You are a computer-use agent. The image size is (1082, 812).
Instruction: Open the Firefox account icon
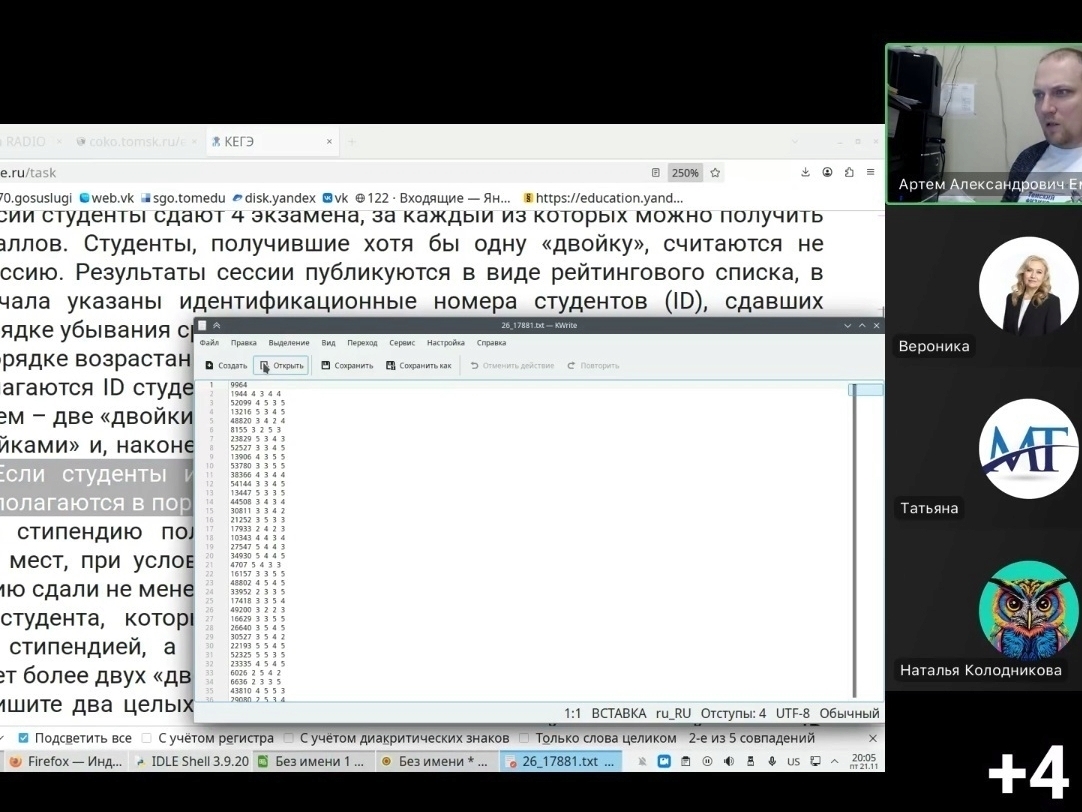click(x=828, y=173)
